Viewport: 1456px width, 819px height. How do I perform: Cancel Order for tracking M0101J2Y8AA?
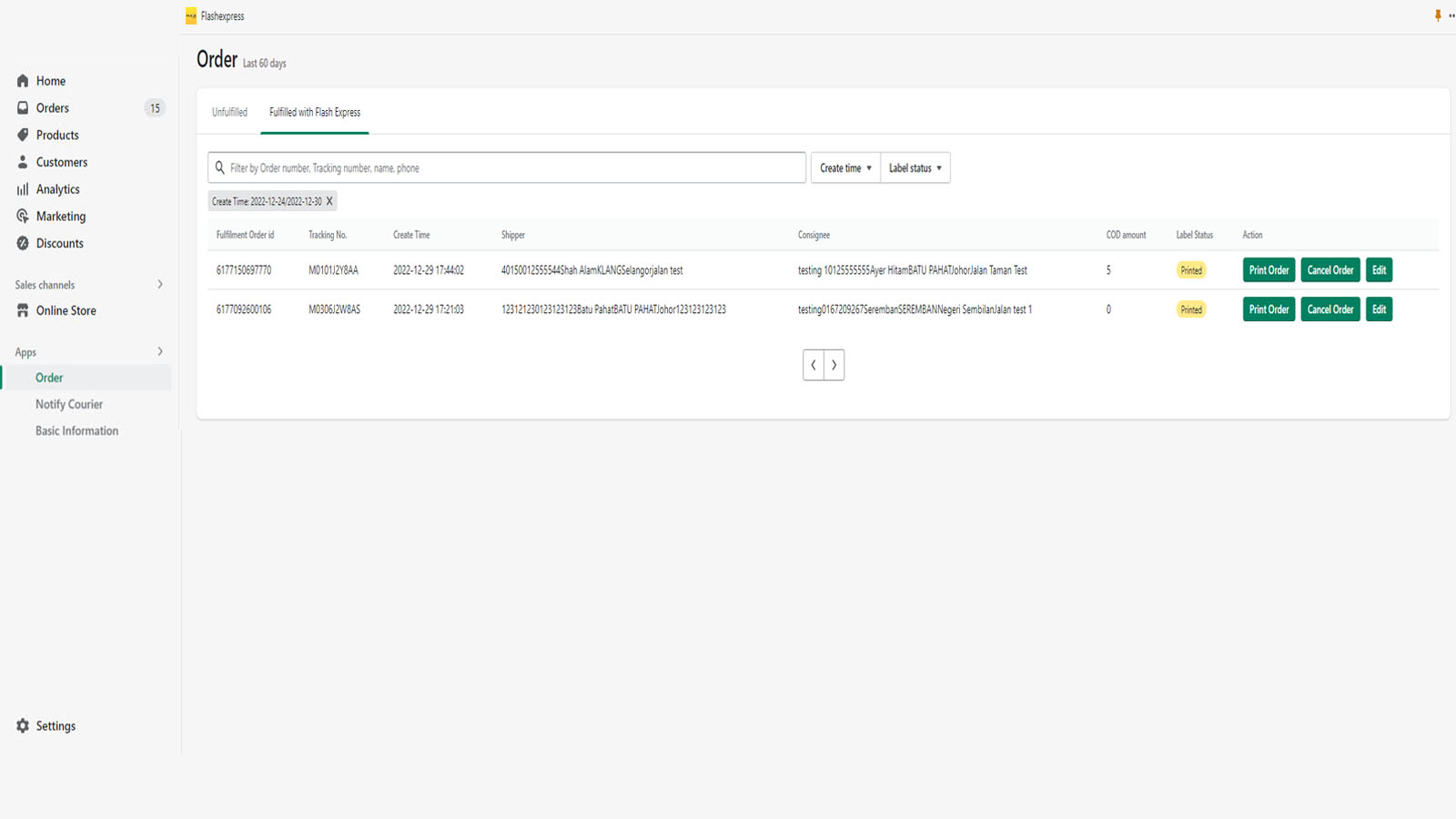pos(1330,270)
